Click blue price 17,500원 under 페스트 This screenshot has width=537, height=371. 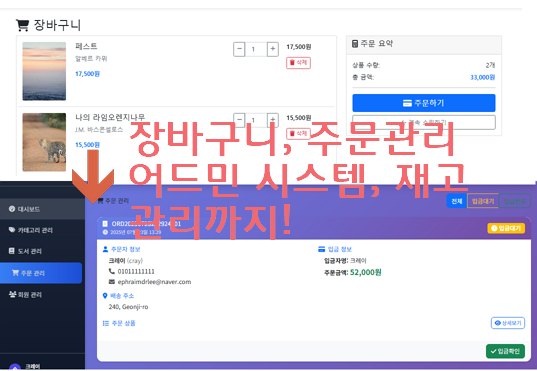pyautogui.click(x=87, y=74)
